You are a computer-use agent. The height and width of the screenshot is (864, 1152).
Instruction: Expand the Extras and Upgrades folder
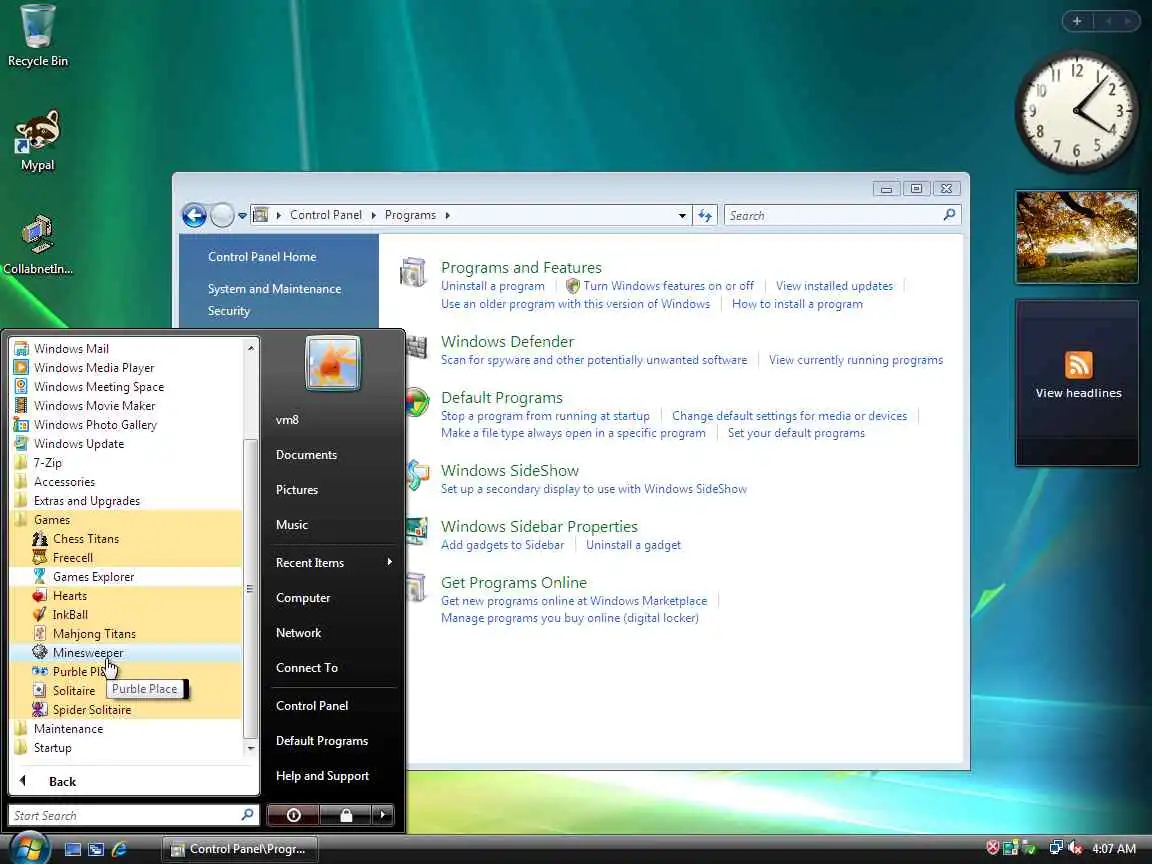pos(86,501)
